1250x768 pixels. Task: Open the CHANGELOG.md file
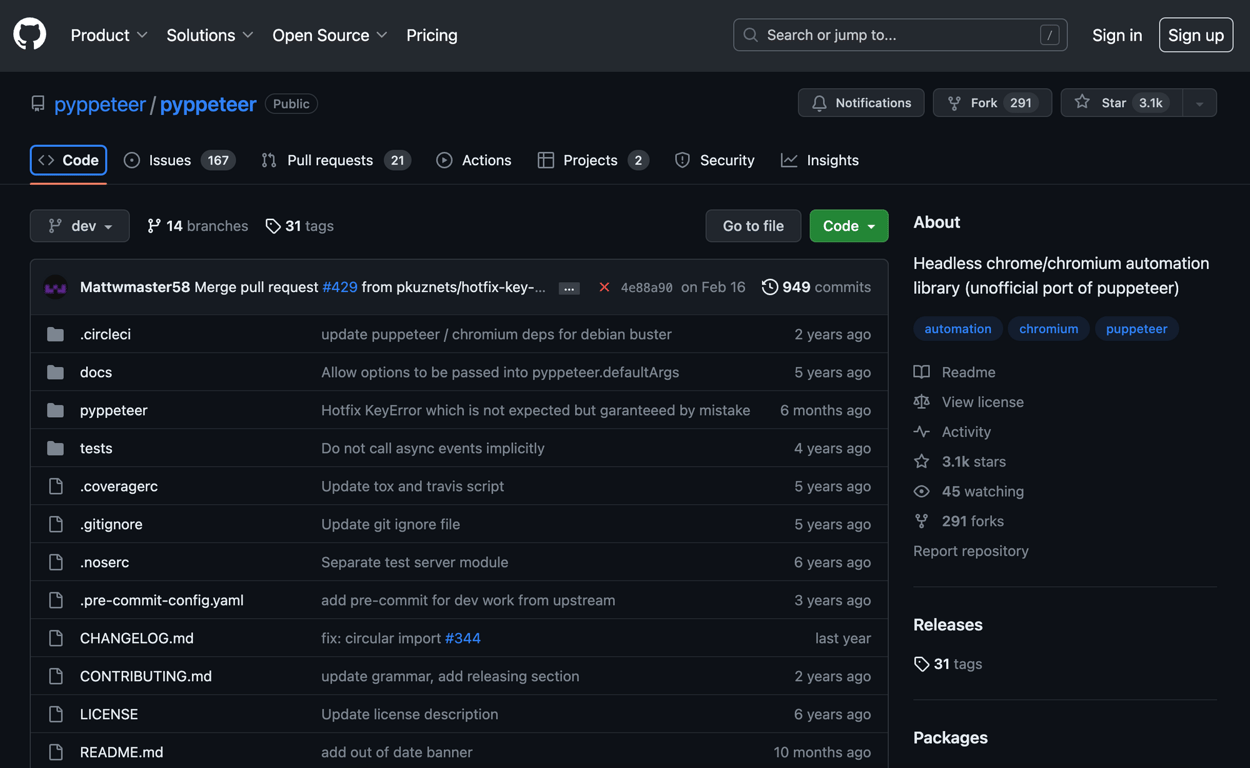pyautogui.click(x=137, y=638)
